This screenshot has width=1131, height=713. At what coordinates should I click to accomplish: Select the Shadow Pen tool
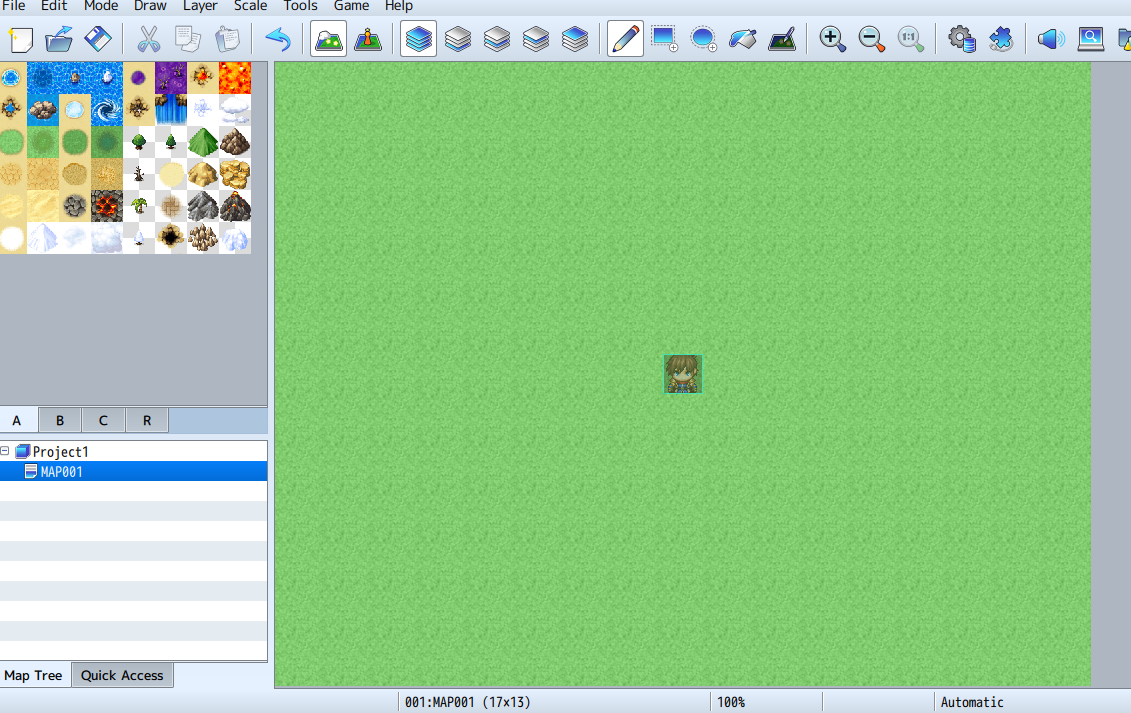point(782,39)
